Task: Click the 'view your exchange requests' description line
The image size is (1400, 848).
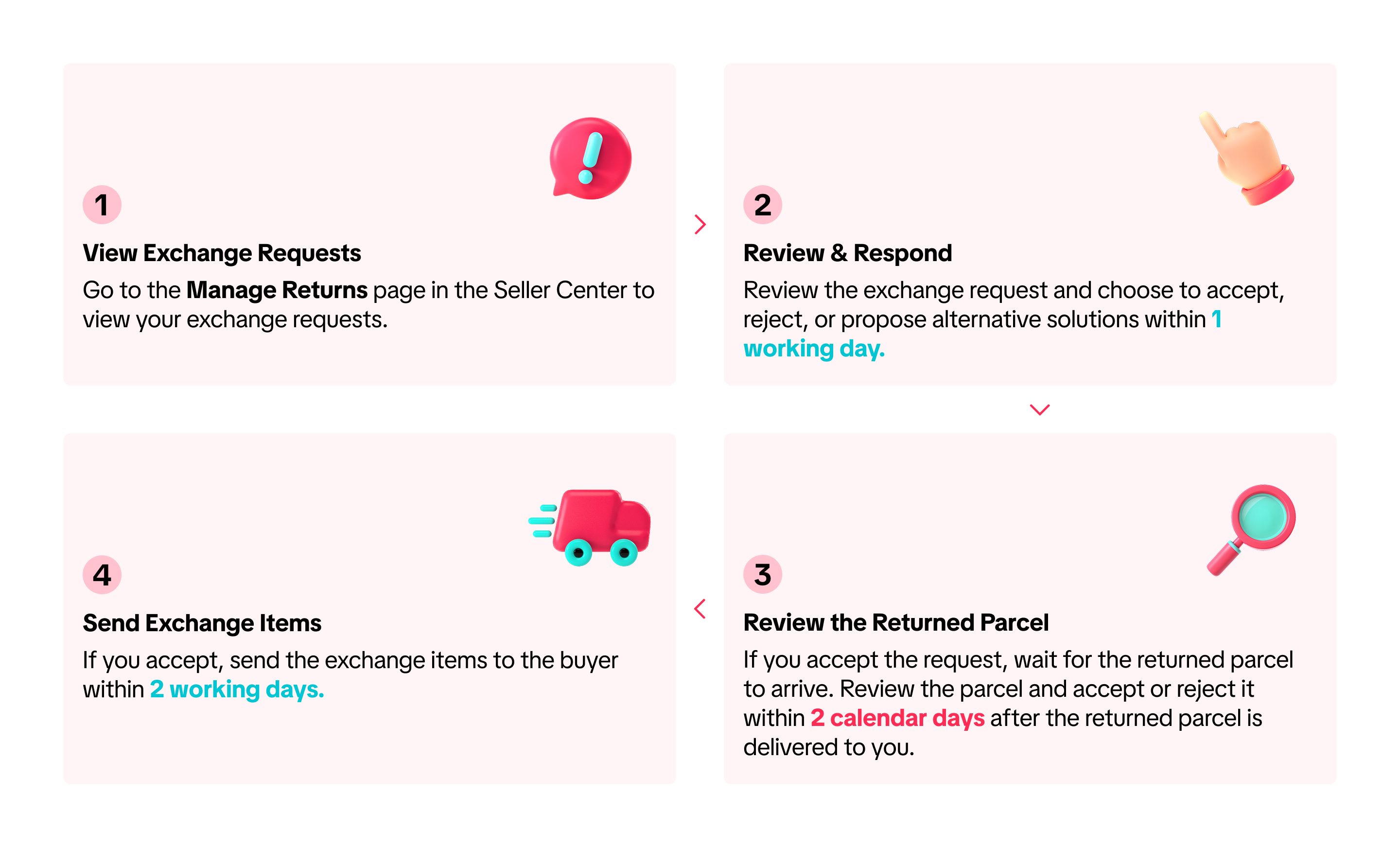Action: [235, 320]
